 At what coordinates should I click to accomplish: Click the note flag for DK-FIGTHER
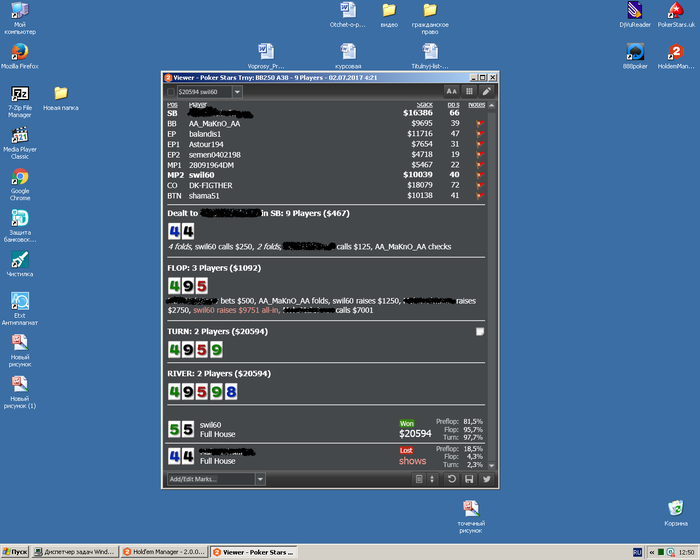(480, 185)
